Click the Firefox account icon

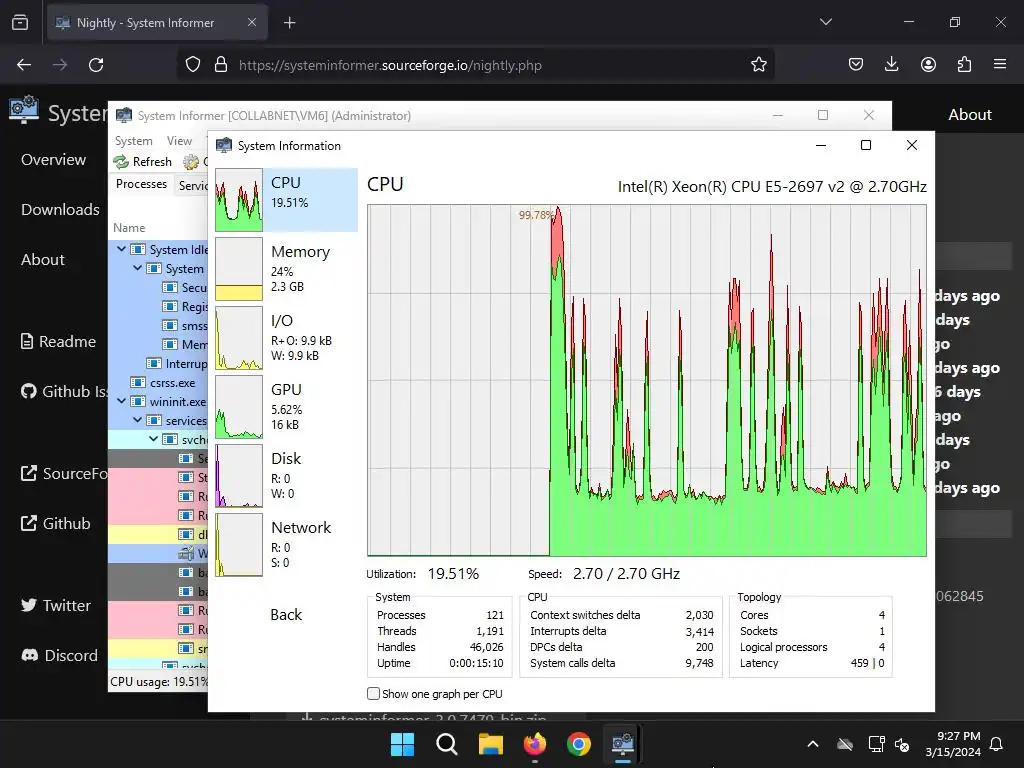[928, 64]
